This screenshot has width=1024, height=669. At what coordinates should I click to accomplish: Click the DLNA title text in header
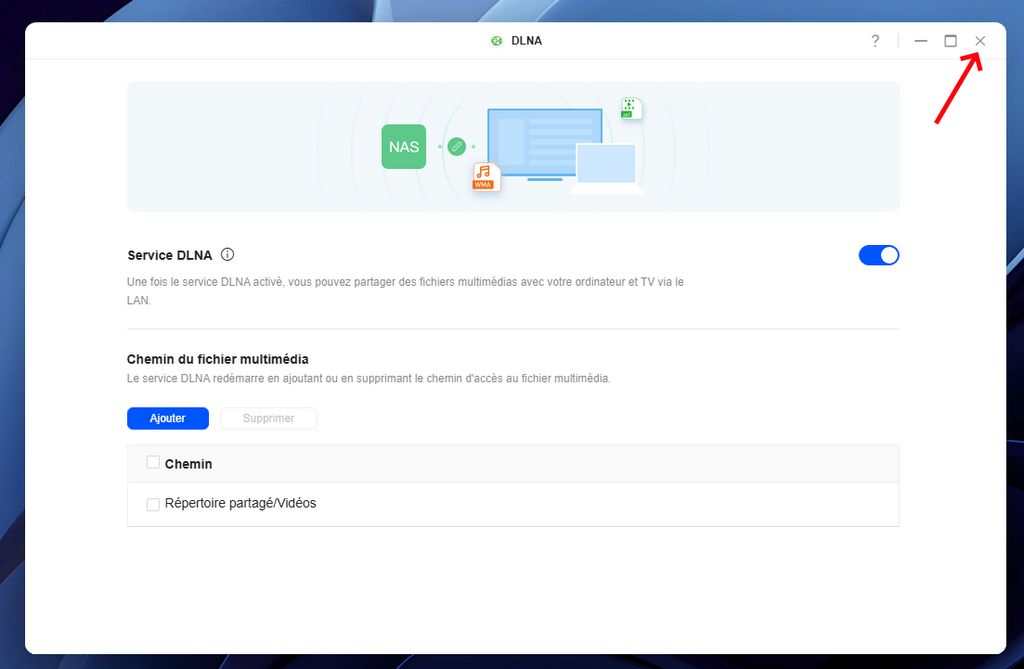coord(526,41)
